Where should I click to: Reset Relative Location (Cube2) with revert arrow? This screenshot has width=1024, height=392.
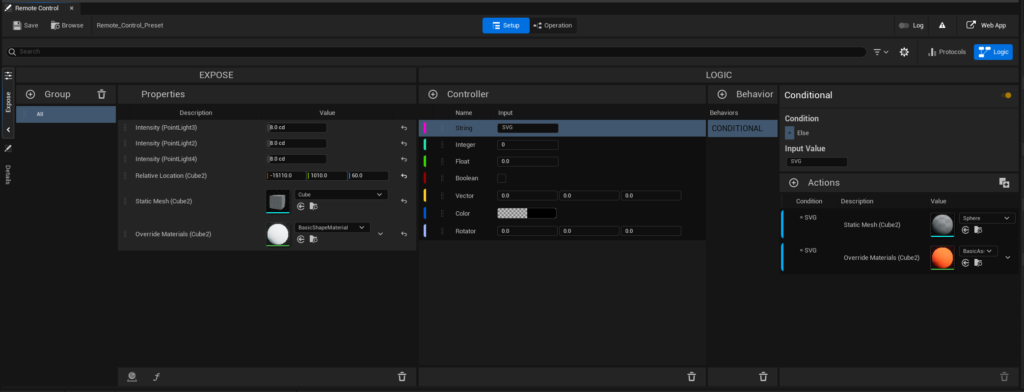pos(404,176)
